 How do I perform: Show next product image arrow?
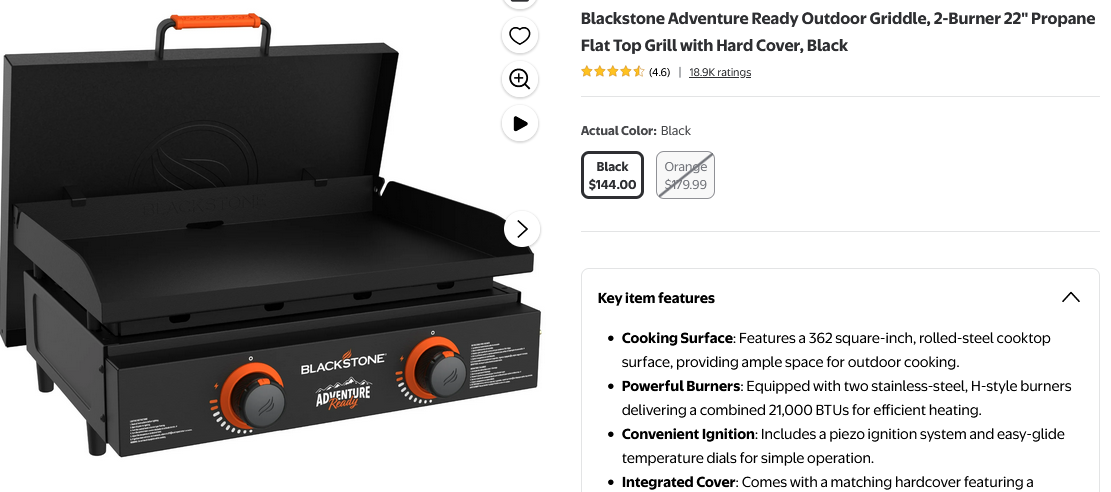tap(522, 229)
